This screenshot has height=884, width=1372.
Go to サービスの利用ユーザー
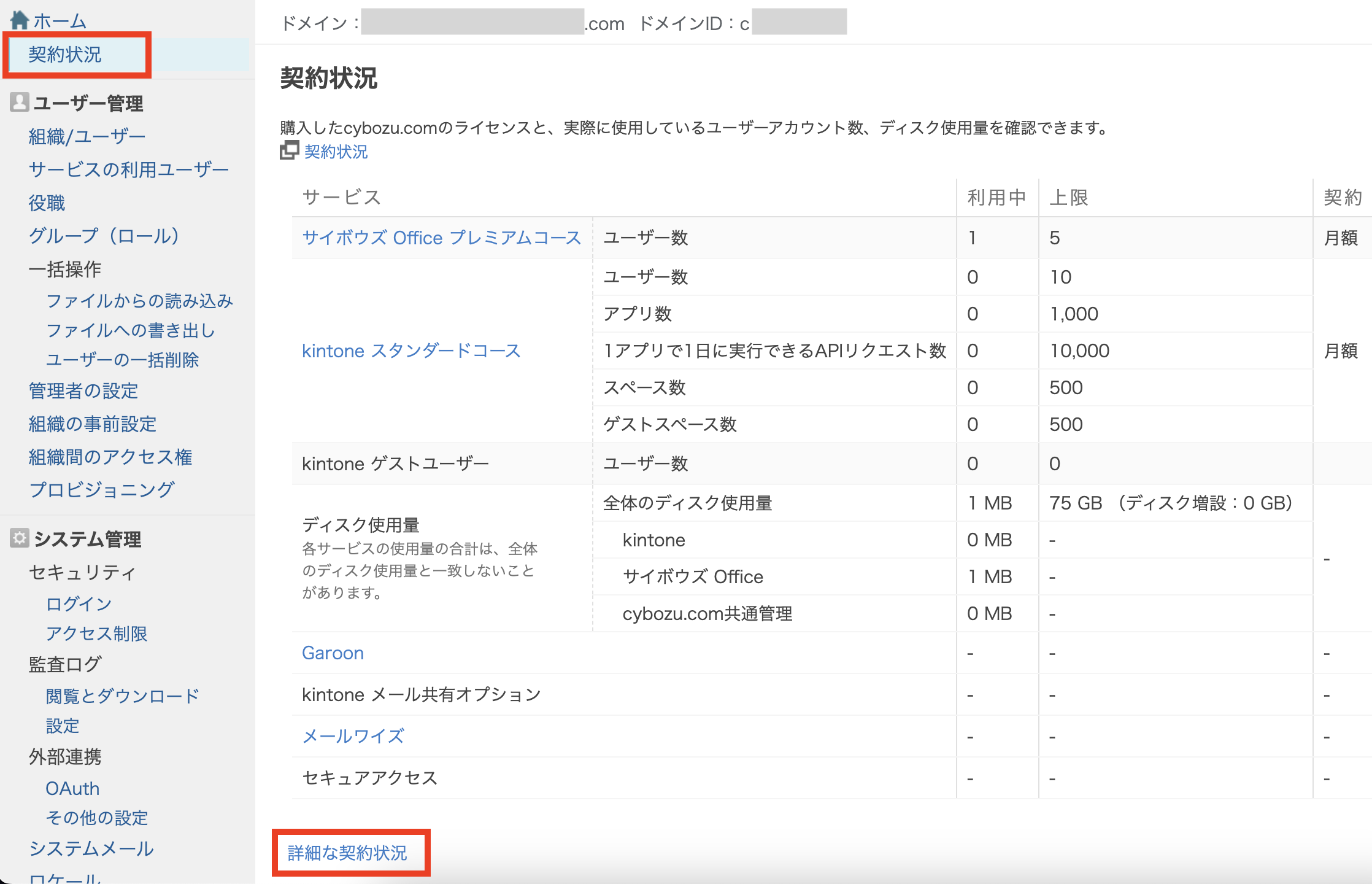(x=128, y=169)
